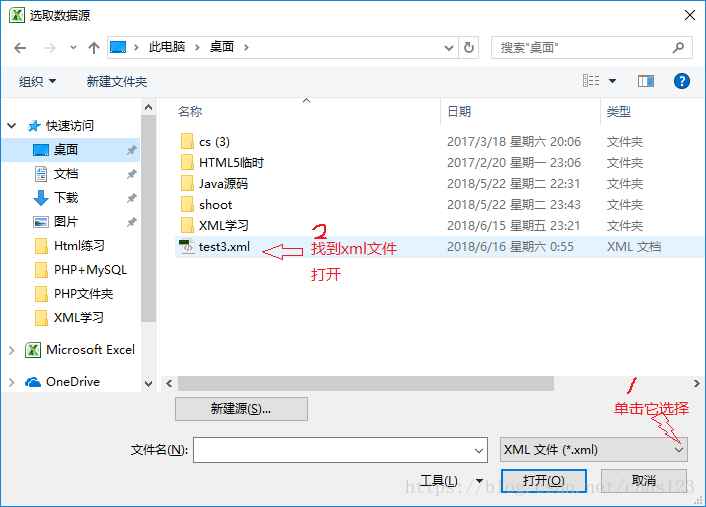Open the view options dropdown arrow

612,81
